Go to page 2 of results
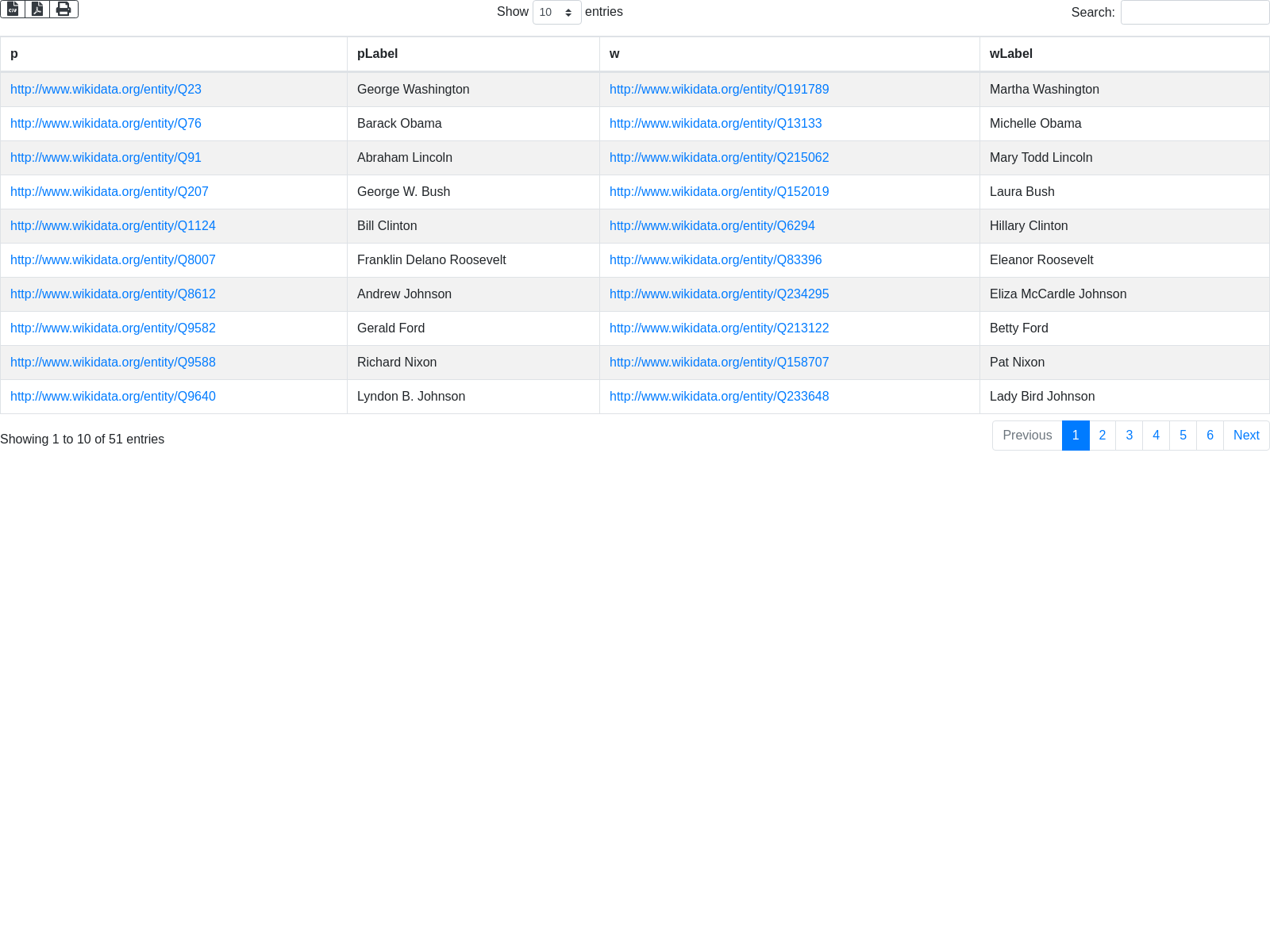 pos(1102,436)
